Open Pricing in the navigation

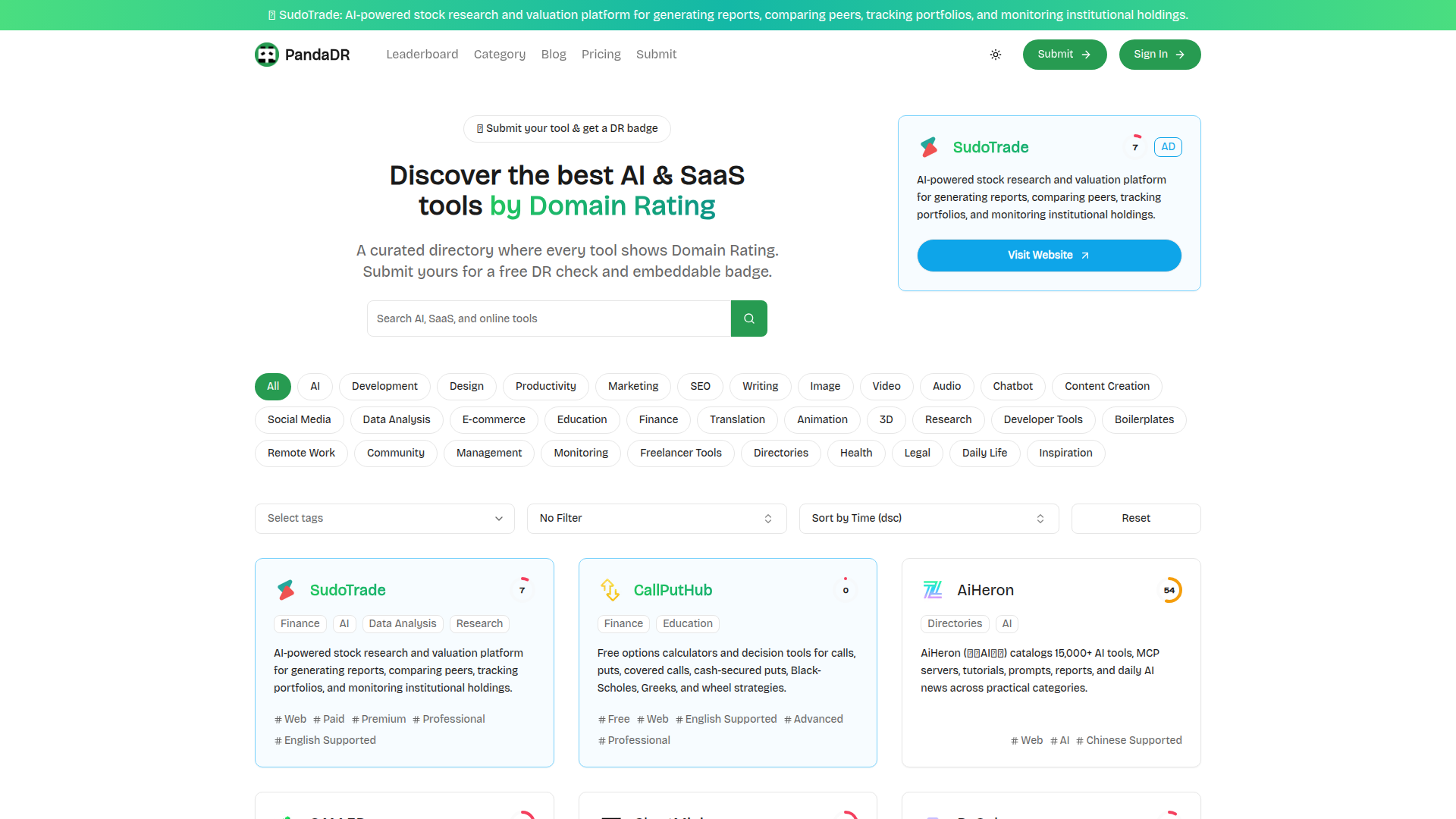click(601, 55)
